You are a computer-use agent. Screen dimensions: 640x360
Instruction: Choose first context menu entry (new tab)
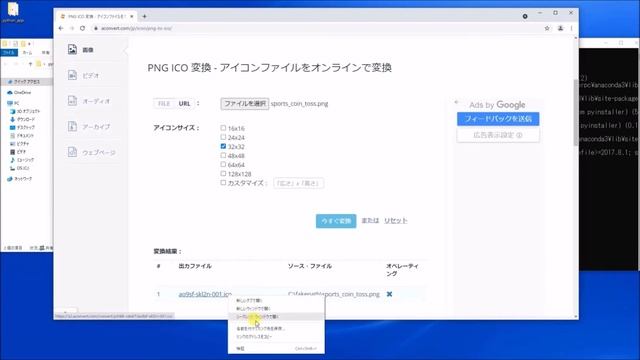click(x=276, y=300)
